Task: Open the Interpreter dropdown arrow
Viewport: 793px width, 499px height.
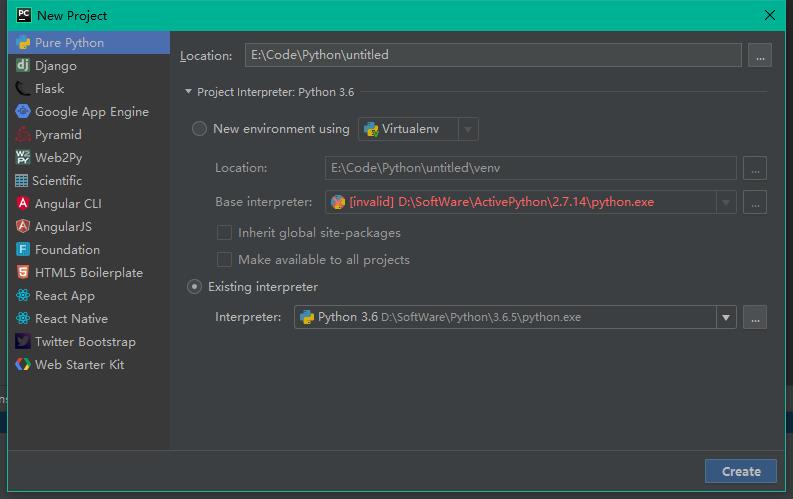Action: point(726,317)
